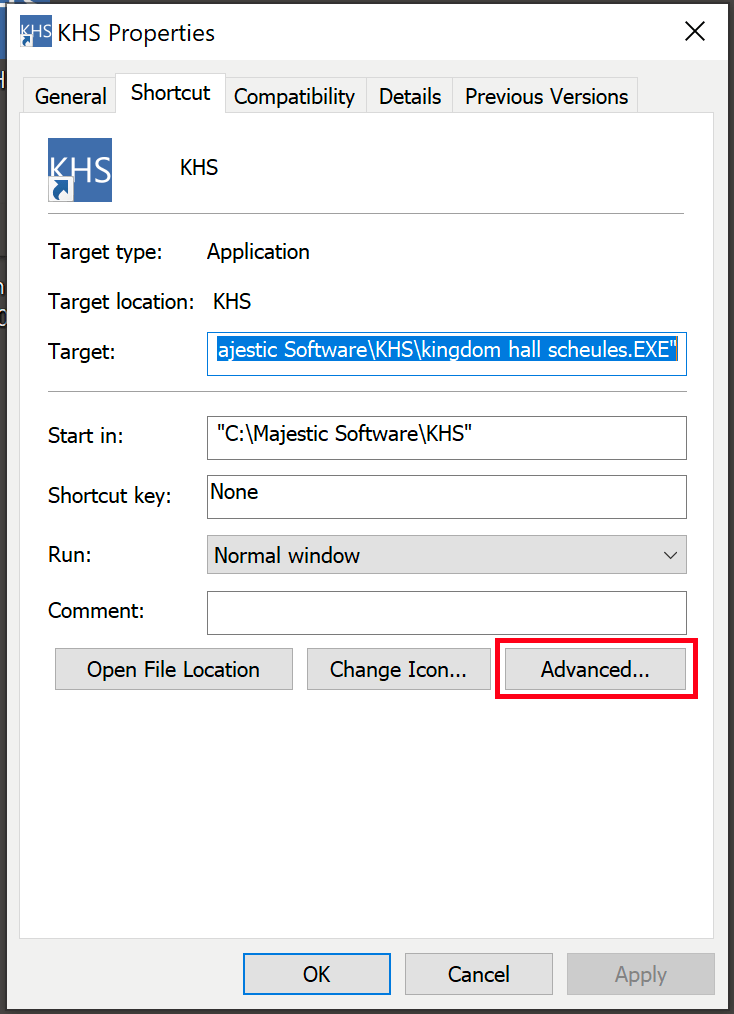734x1014 pixels.
Task: Click the empty Comment field
Action: [x=447, y=612]
